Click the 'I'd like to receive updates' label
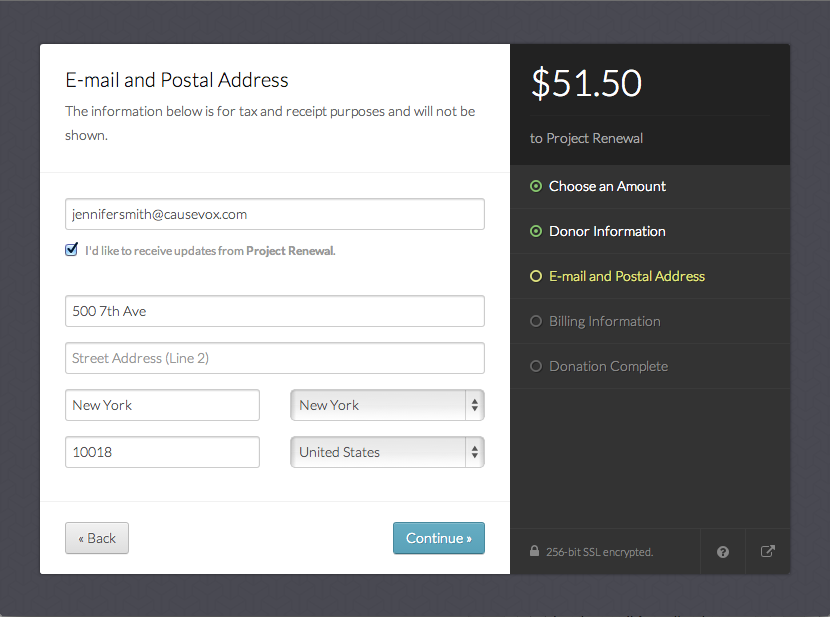This screenshot has width=830, height=617. (x=210, y=251)
